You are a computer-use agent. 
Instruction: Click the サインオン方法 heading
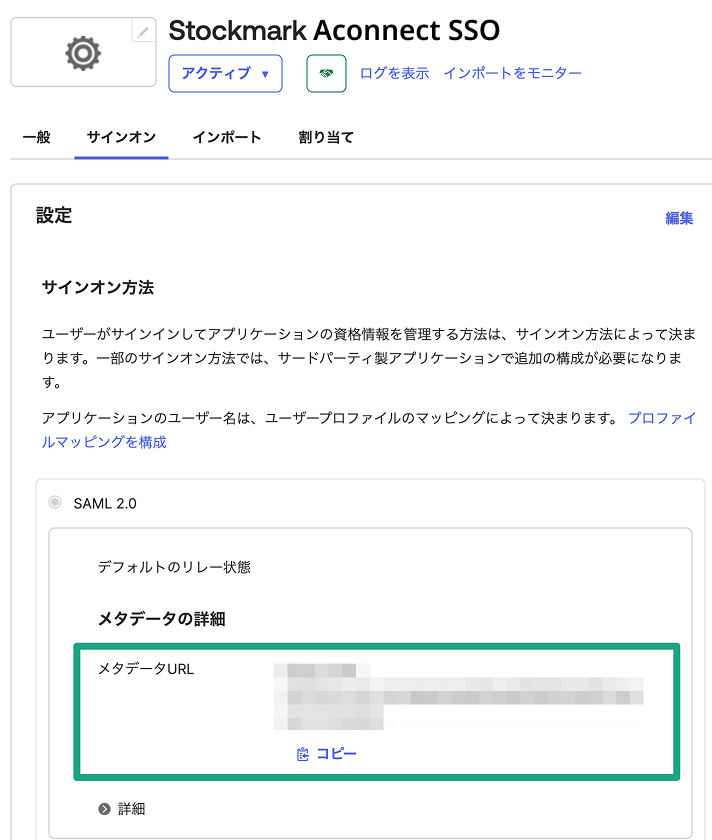(98, 288)
